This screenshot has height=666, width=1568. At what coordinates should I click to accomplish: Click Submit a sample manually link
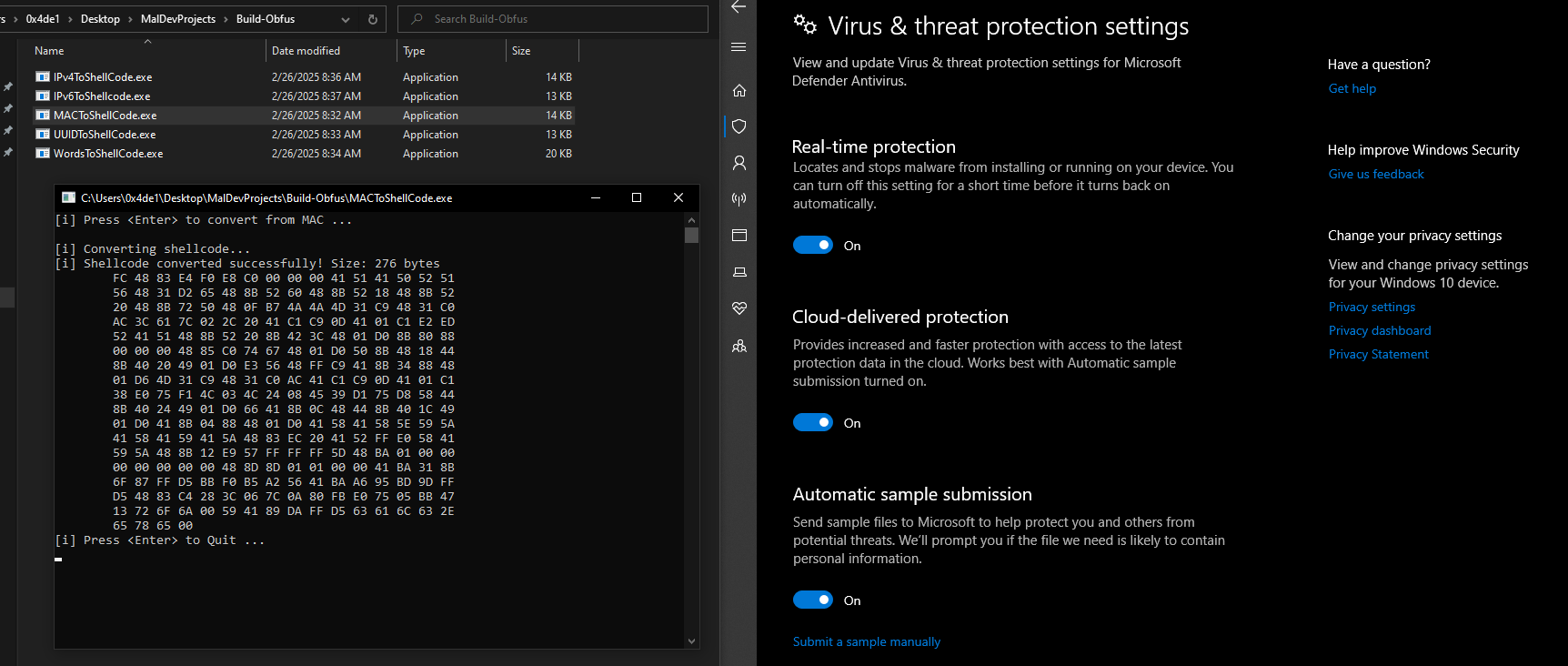[867, 641]
